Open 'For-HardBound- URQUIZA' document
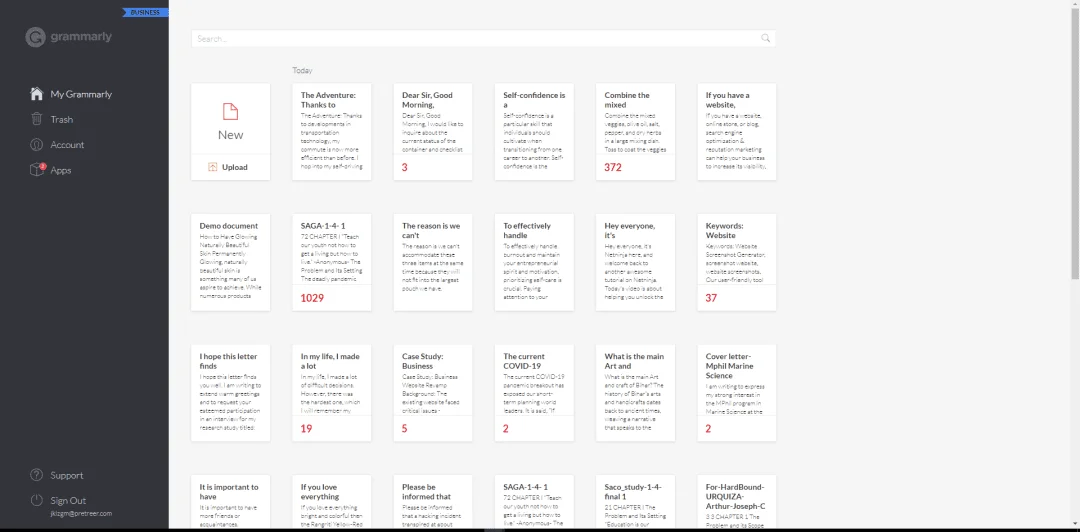Screen dimensions: 1080x532 [736, 502]
